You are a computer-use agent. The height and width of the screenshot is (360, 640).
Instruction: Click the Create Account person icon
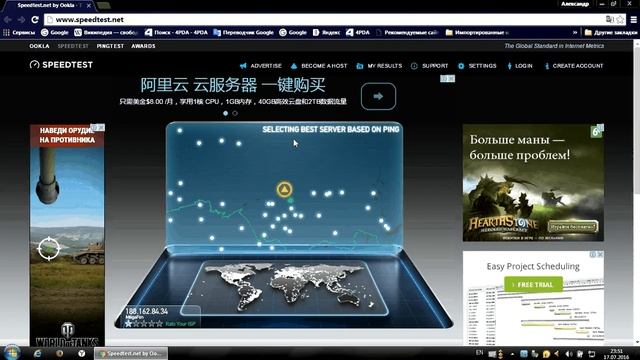(x=547, y=66)
